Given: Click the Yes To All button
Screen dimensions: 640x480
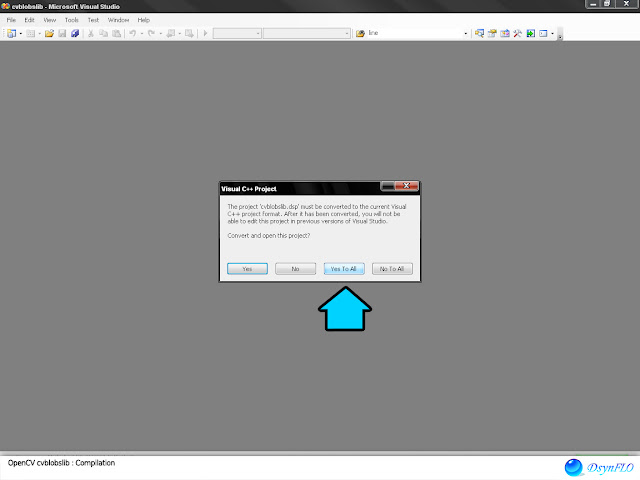Looking at the screenshot, I should pyautogui.click(x=344, y=269).
